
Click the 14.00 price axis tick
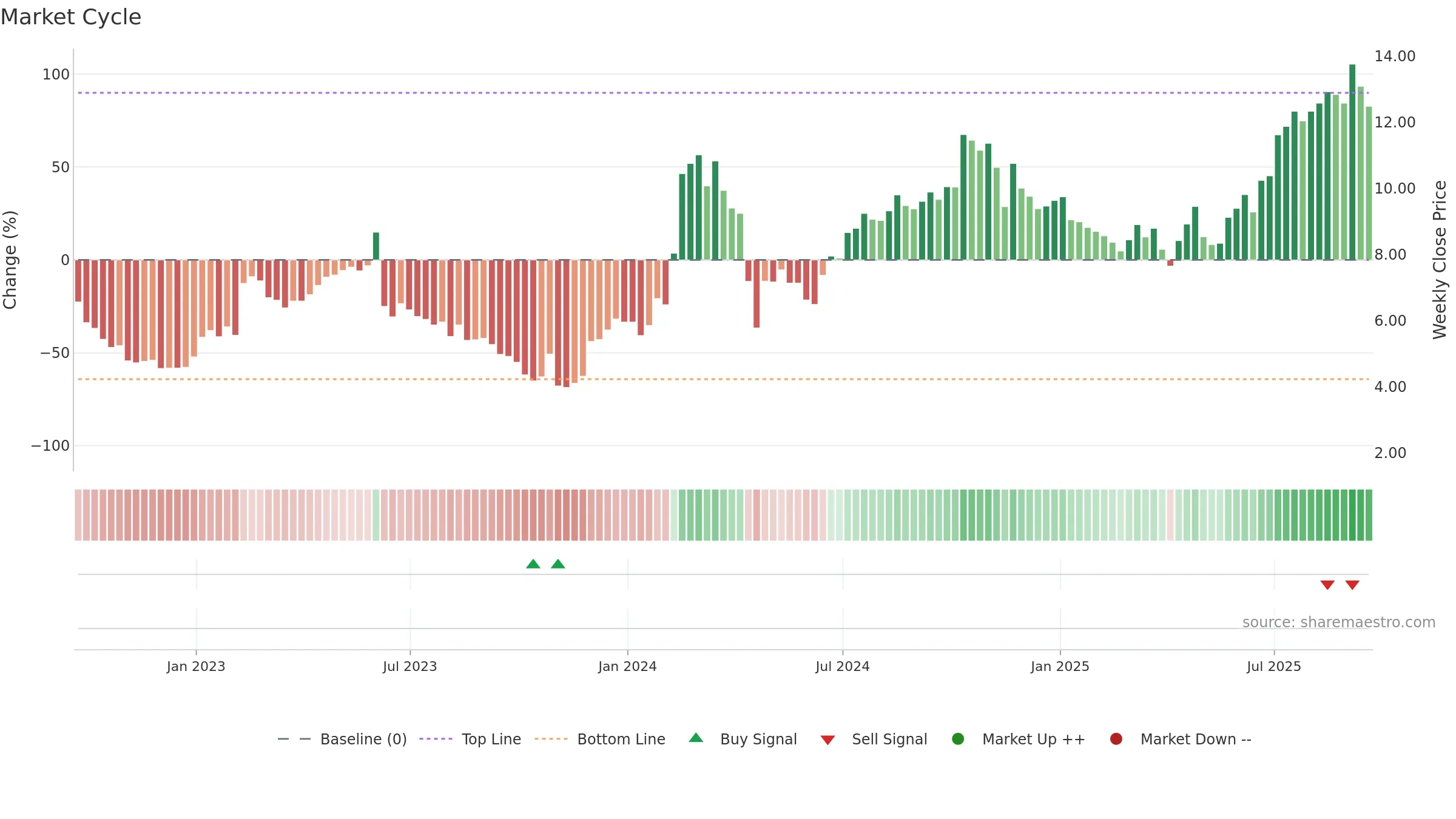point(1395,56)
